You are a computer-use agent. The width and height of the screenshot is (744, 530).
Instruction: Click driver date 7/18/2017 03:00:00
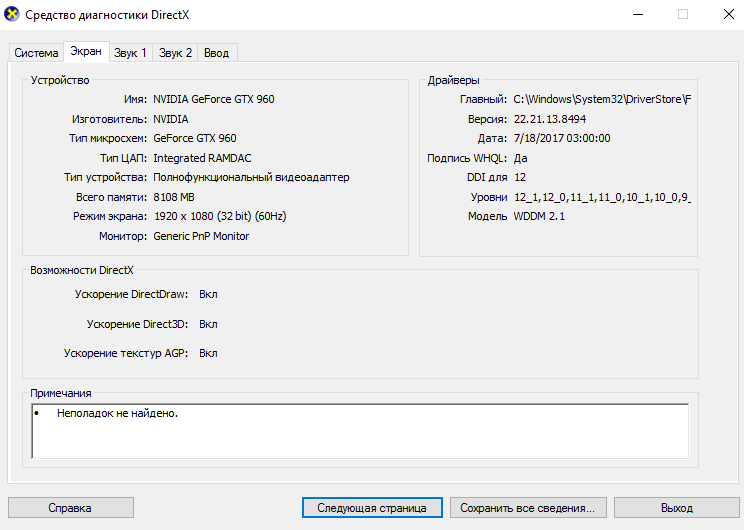[x=562, y=138]
